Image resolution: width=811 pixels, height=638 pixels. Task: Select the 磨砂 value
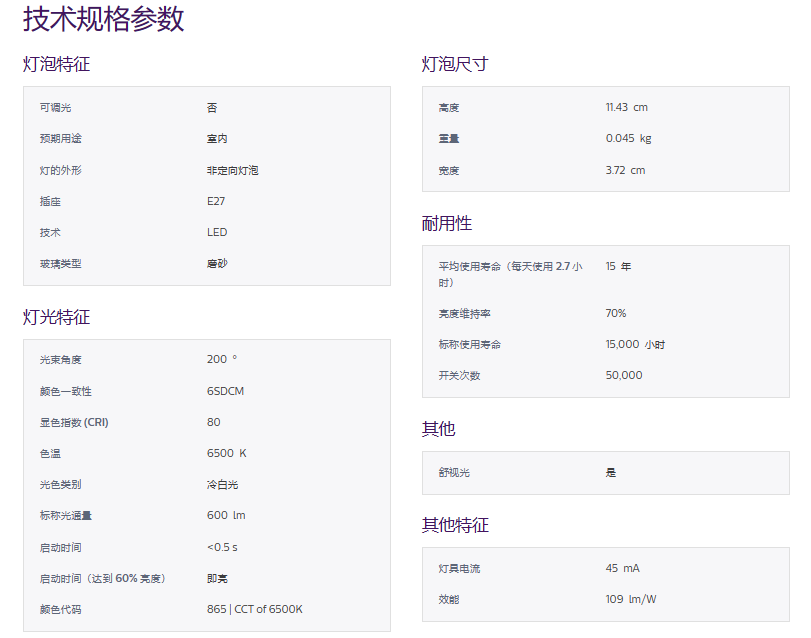coord(217,264)
